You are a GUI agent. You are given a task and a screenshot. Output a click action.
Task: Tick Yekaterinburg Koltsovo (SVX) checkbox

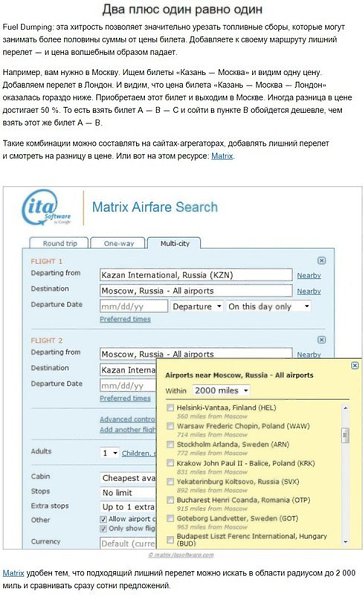[170, 482]
